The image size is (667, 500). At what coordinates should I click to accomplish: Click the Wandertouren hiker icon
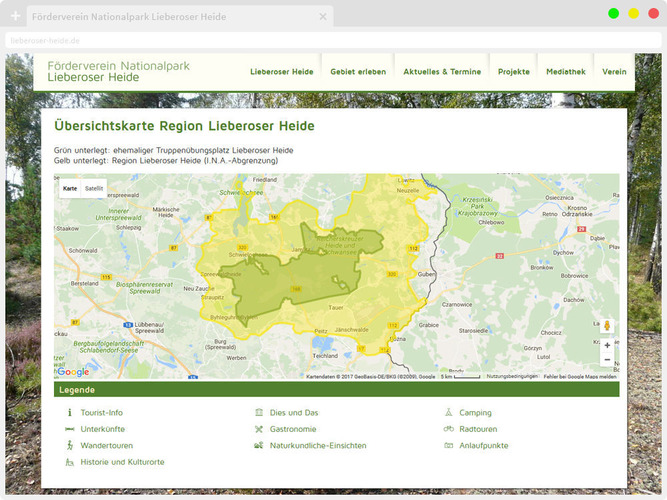[69, 446]
